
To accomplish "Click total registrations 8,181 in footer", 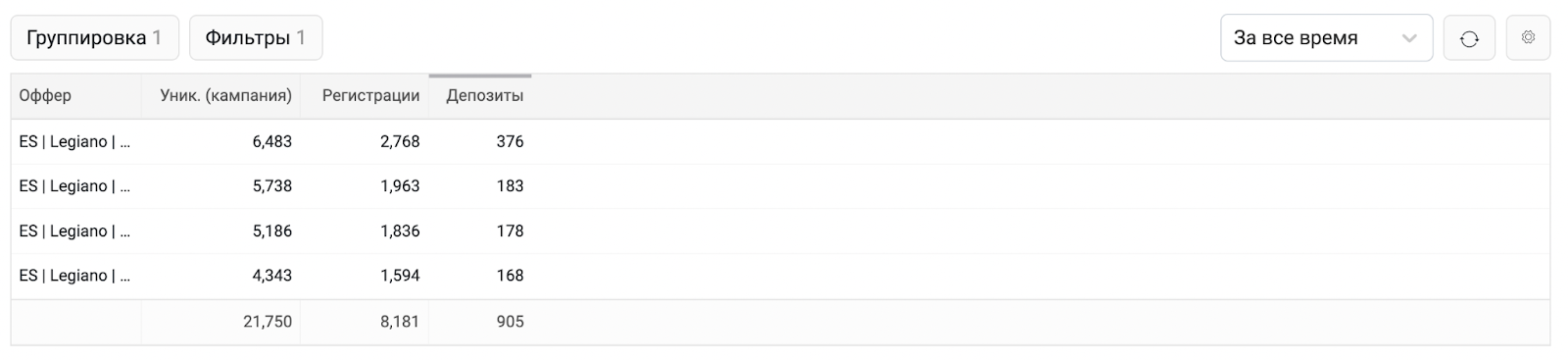I will coord(400,321).
